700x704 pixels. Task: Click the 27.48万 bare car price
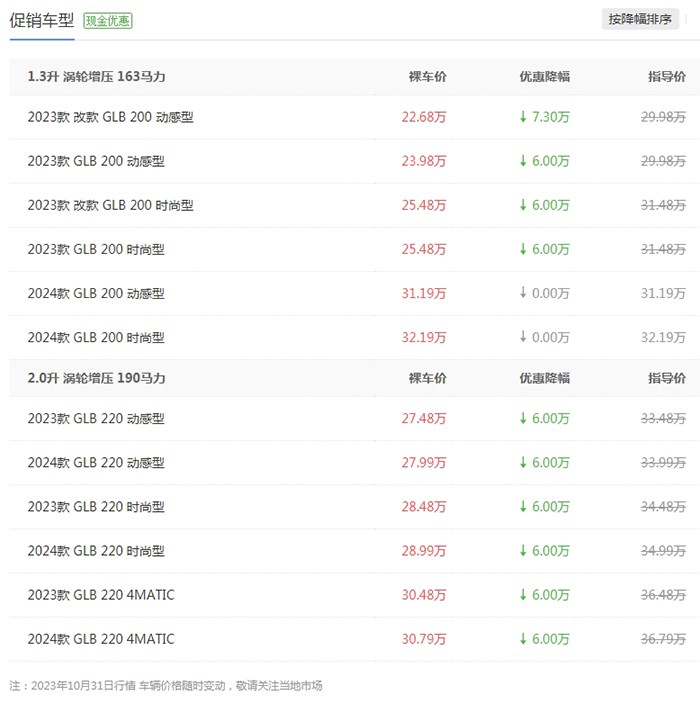click(424, 418)
